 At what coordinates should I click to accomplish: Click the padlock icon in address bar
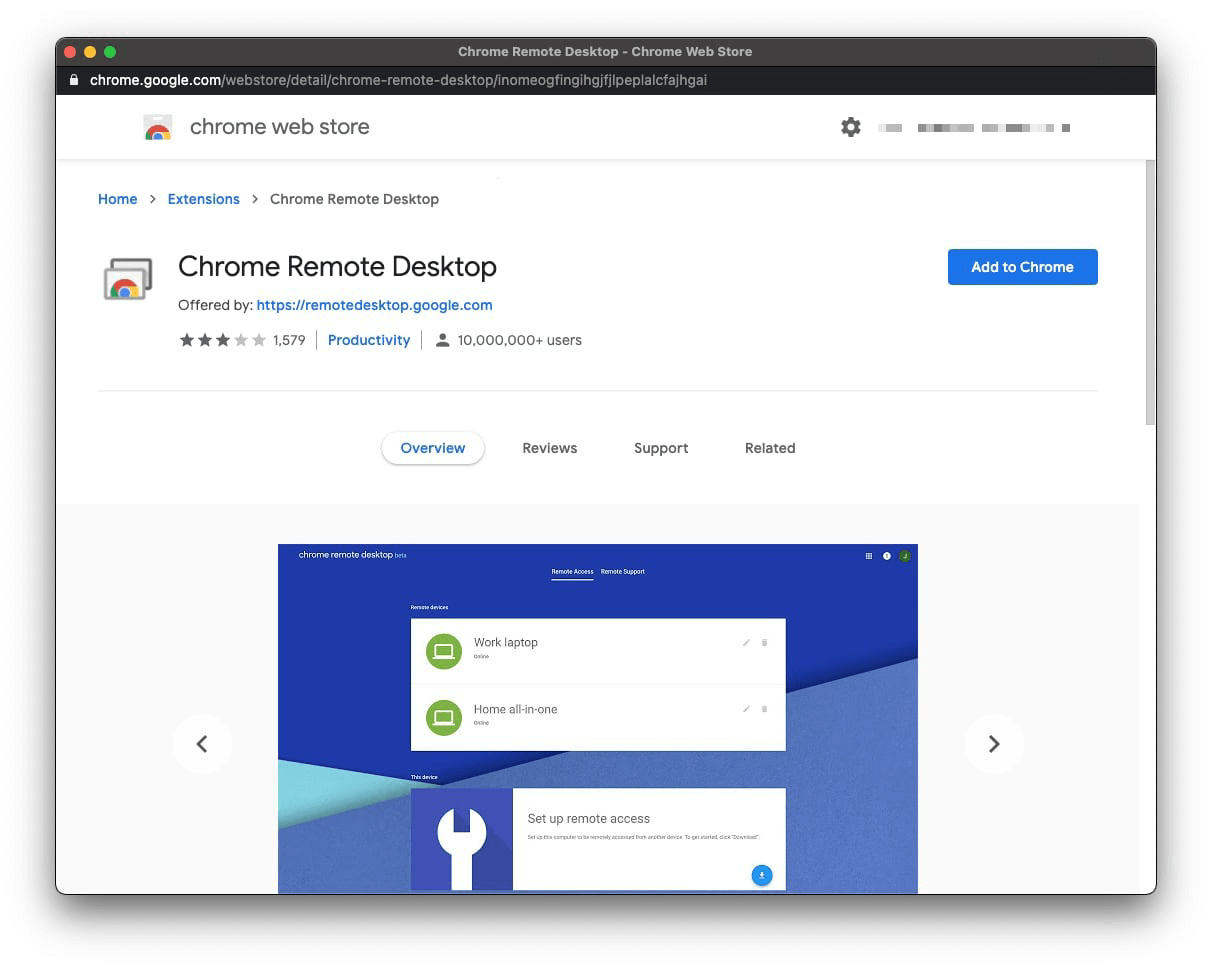click(74, 80)
